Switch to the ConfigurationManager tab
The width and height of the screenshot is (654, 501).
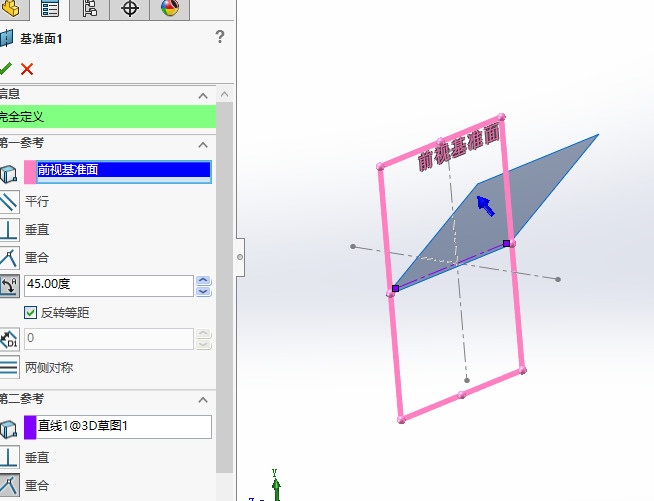(x=90, y=9)
